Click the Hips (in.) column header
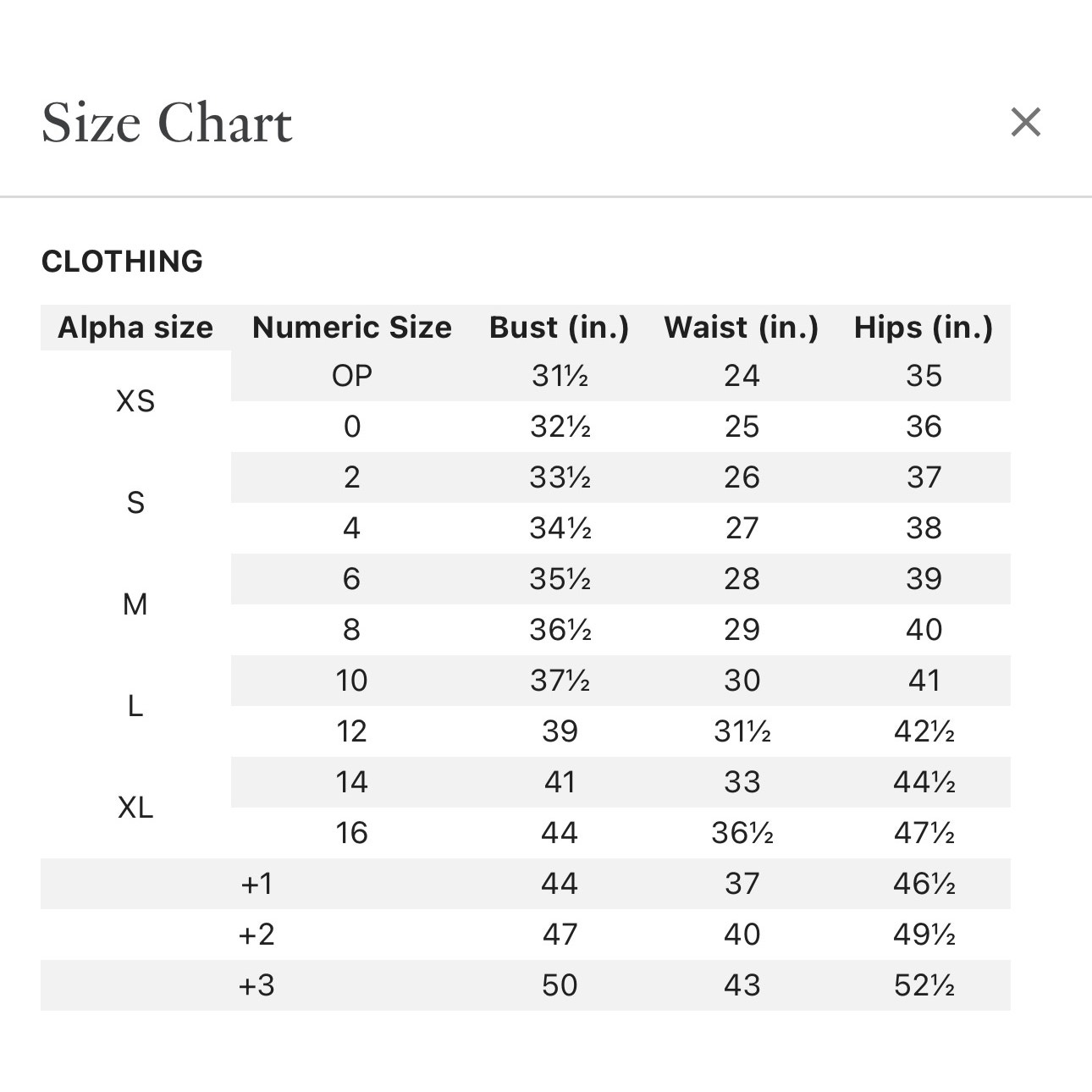The image size is (1092, 1092). click(x=924, y=328)
